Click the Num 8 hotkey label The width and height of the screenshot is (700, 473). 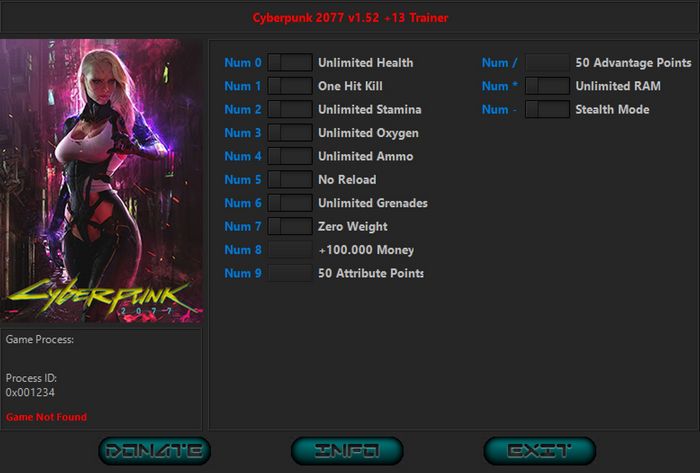click(x=243, y=250)
